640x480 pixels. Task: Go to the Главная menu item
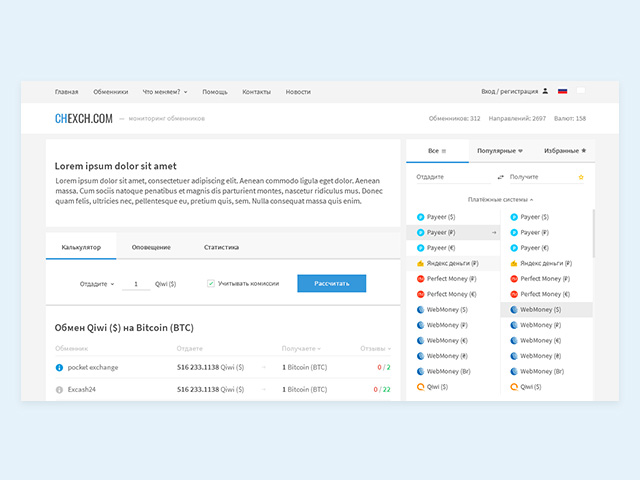point(67,92)
